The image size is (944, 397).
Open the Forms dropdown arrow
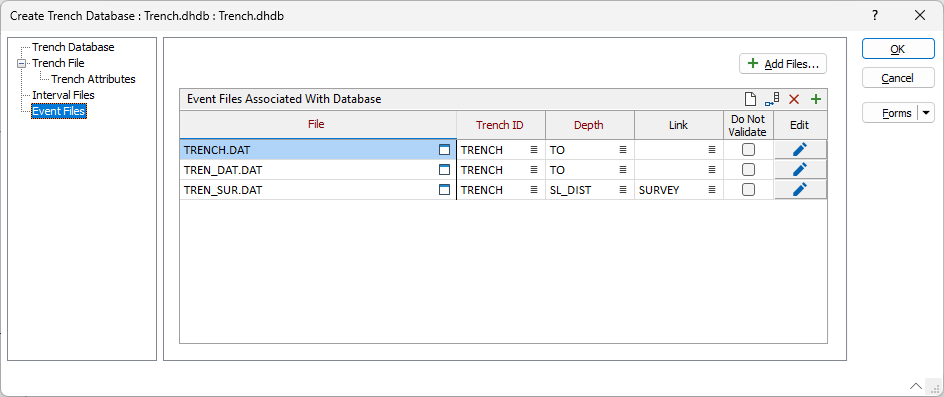coord(926,113)
